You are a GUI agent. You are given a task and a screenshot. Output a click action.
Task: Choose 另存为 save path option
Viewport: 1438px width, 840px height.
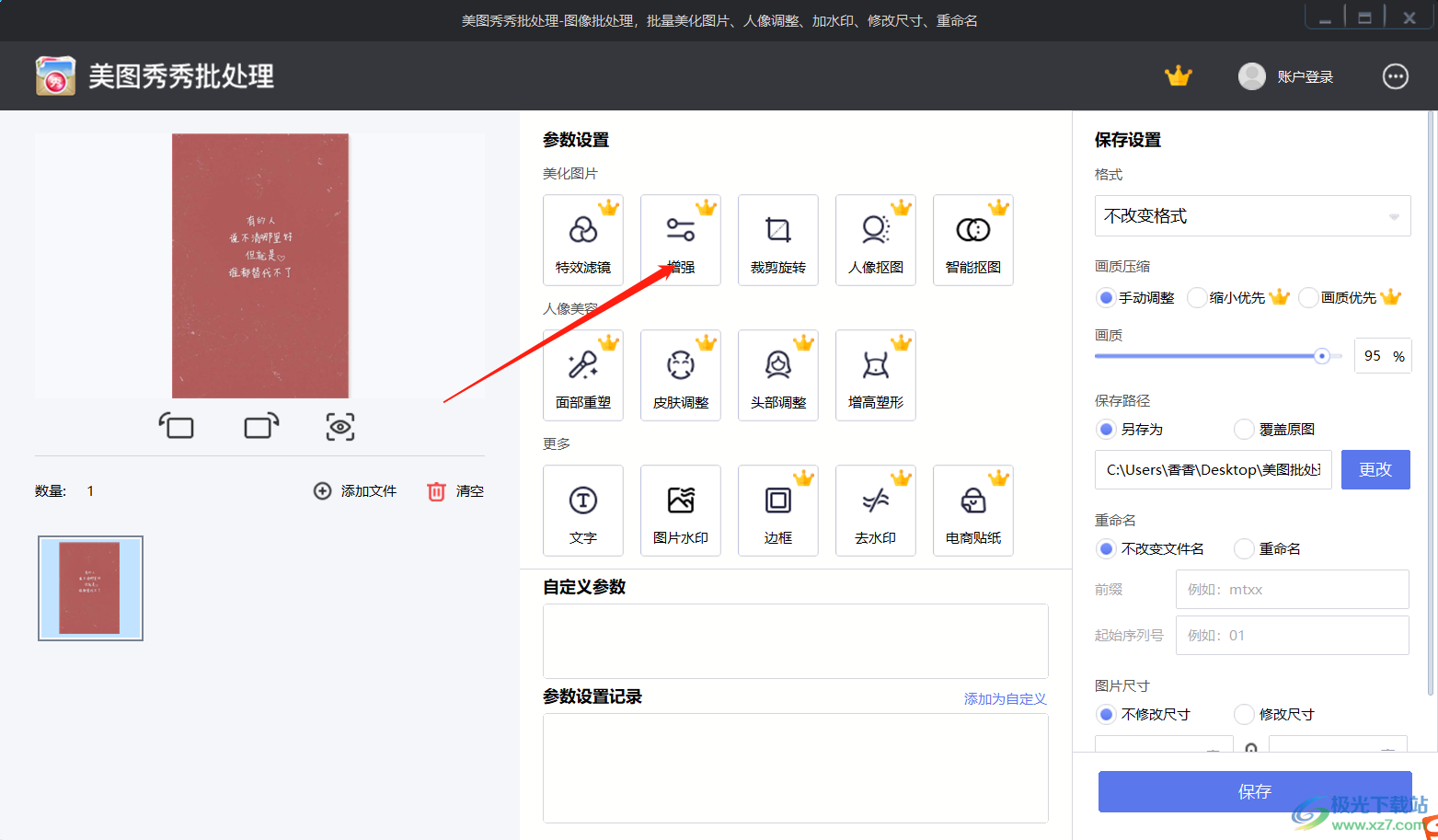(x=1106, y=430)
